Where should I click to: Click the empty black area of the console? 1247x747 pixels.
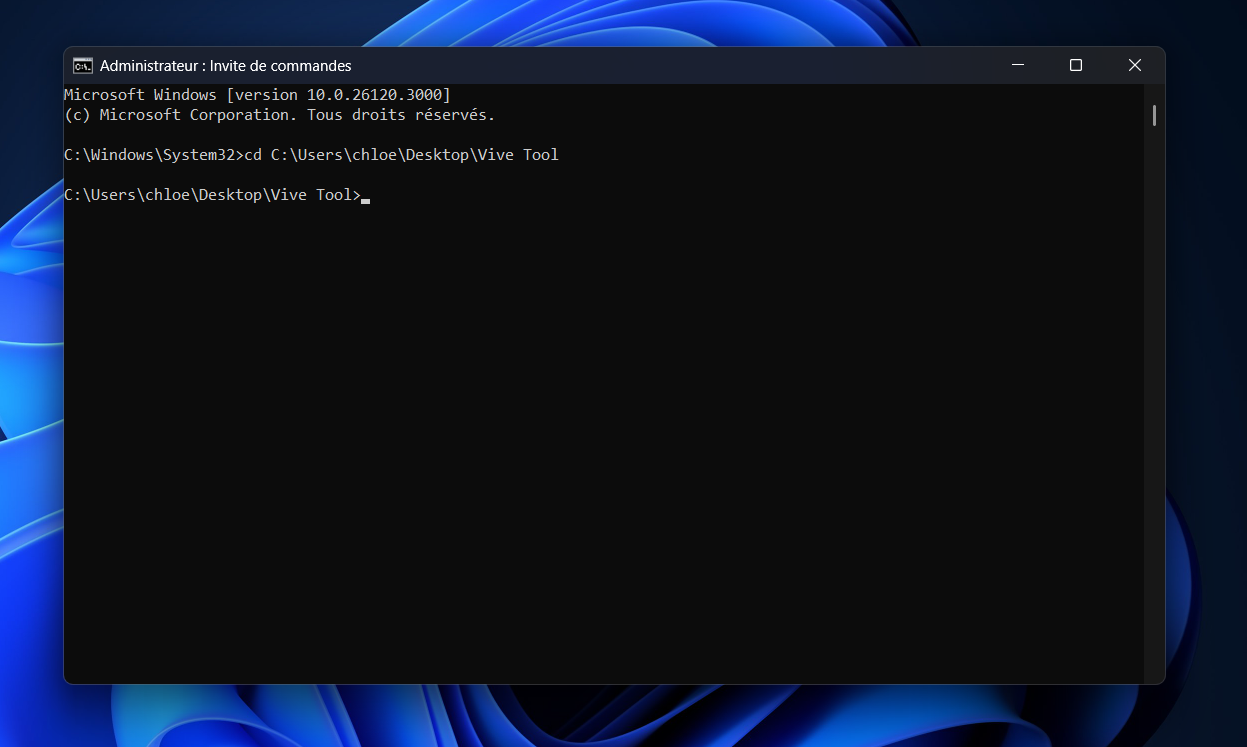click(x=600, y=450)
